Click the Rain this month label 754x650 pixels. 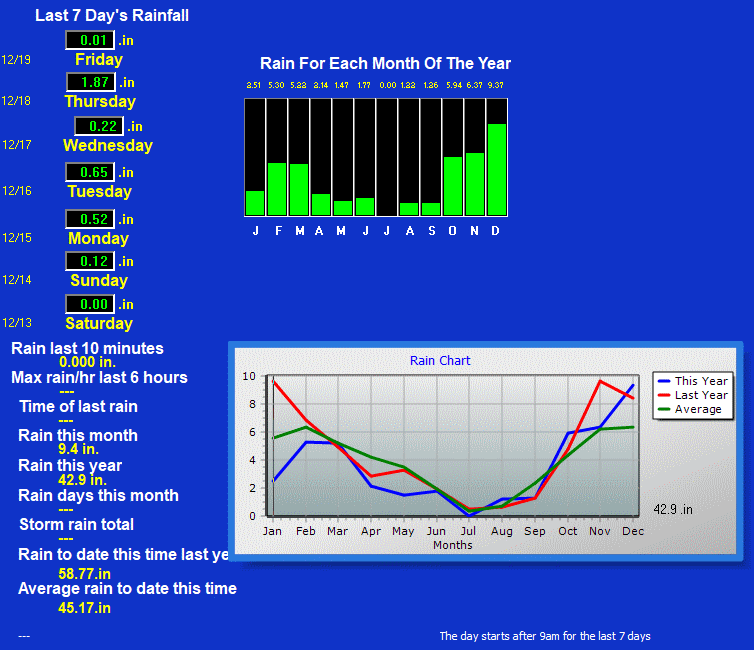click(x=78, y=435)
